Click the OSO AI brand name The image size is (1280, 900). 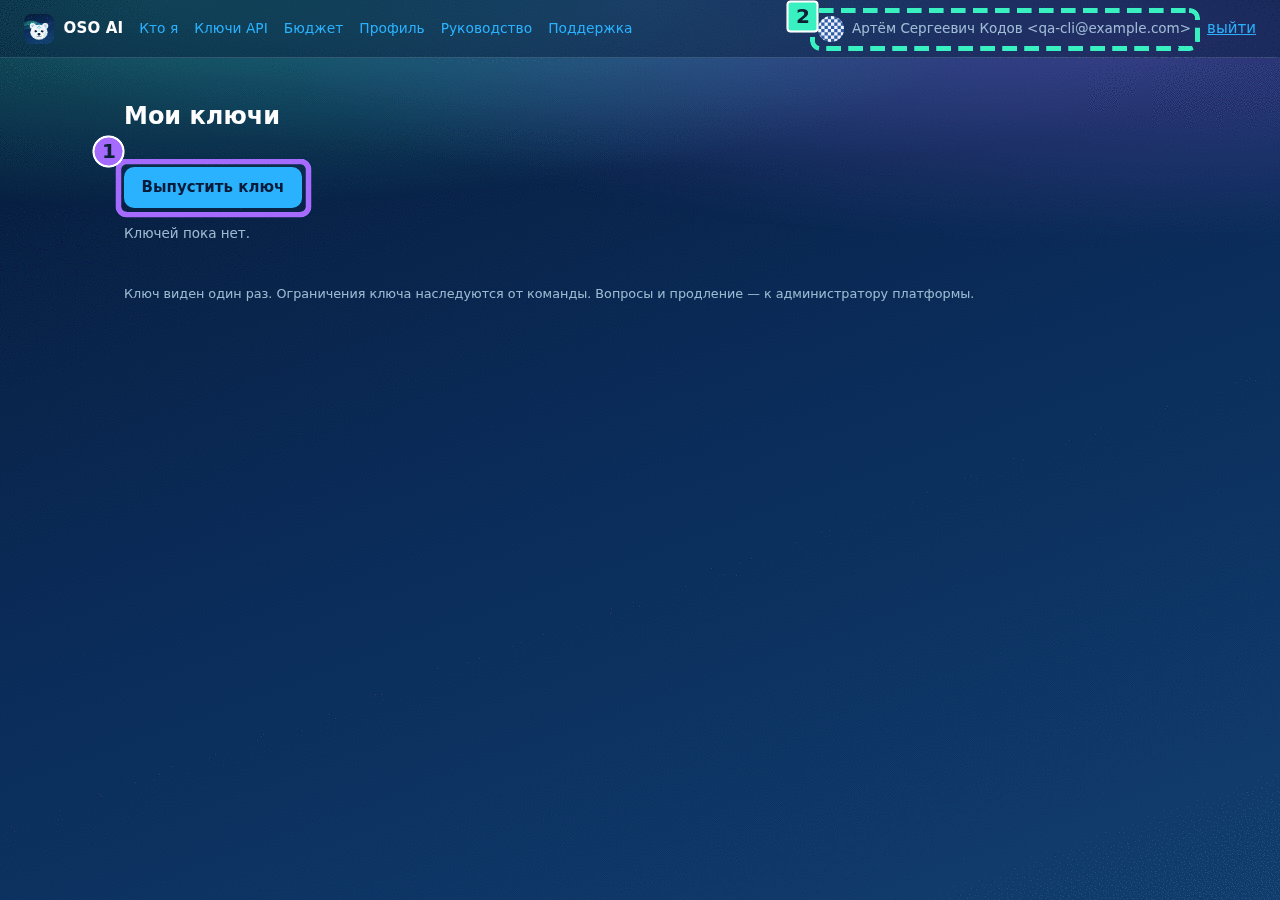click(x=93, y=28)
